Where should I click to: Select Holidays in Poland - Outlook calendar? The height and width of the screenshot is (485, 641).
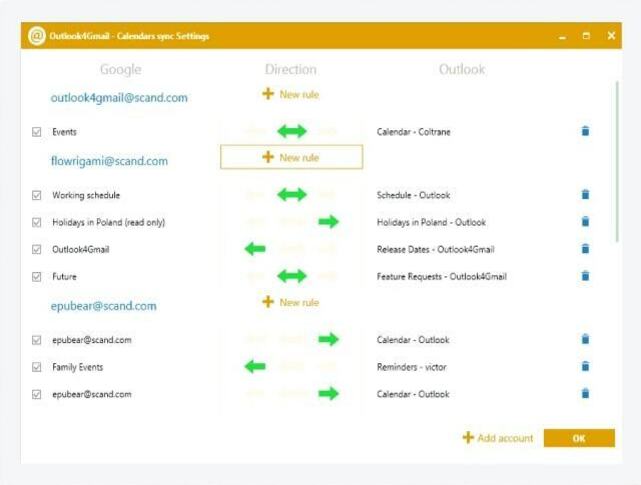431,222
